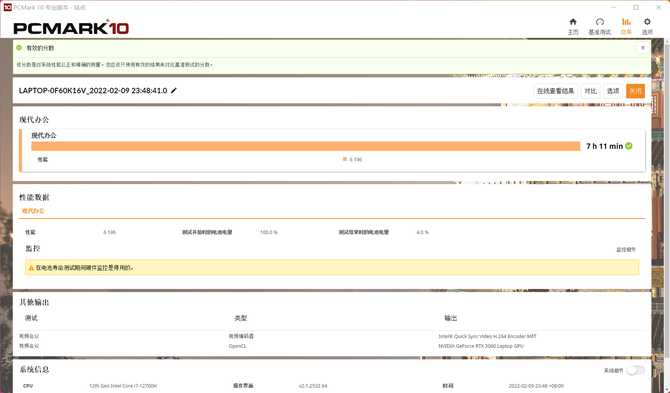Click the orange Close (关闭) button
Image resolution: width=670 pixels, height=393 pixels.
[x=635, y=91]
